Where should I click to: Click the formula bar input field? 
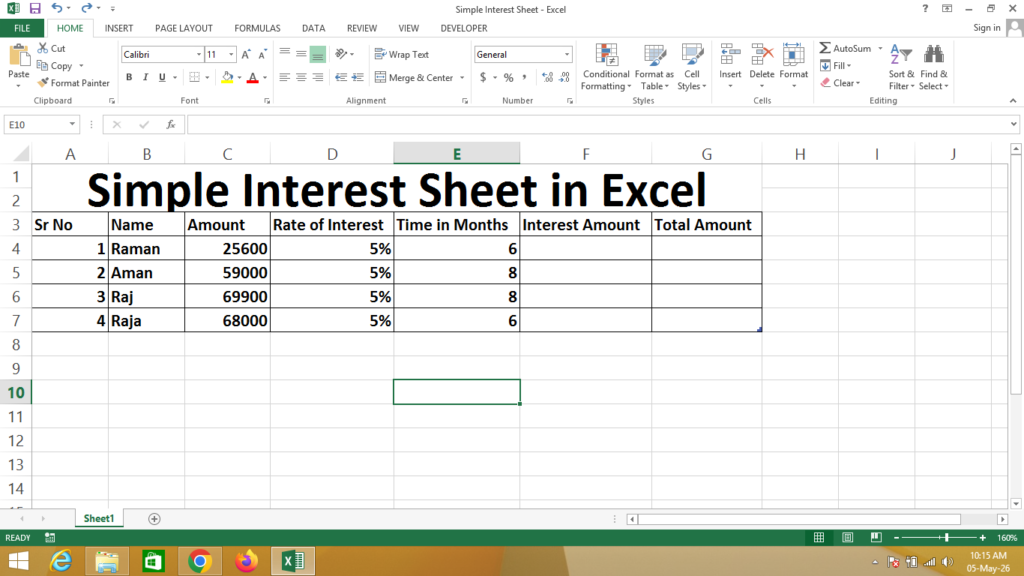[598, 124]
